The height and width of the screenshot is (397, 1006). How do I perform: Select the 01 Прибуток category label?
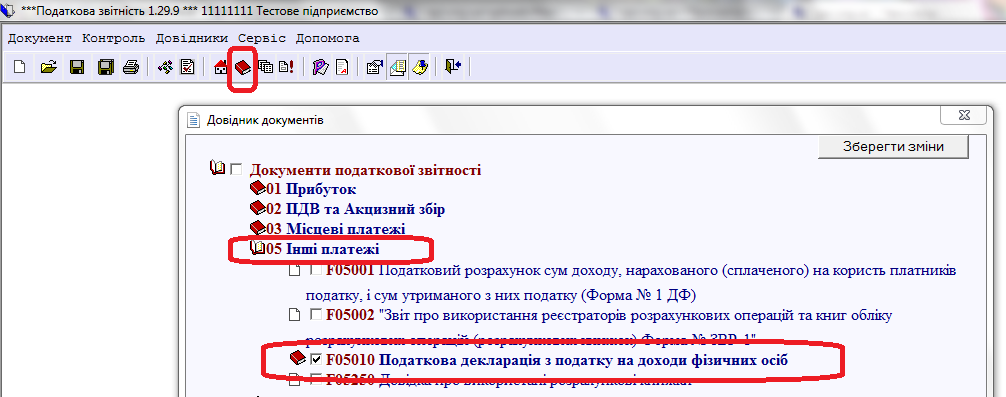coord(311,190)
